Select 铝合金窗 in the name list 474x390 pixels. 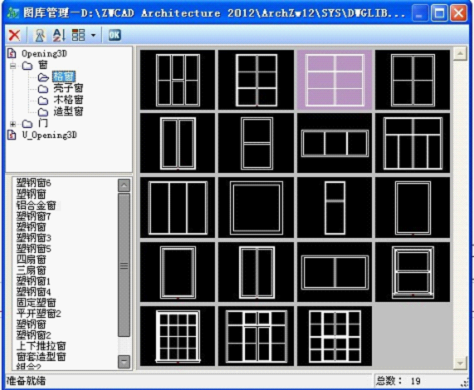pos(36,205)
